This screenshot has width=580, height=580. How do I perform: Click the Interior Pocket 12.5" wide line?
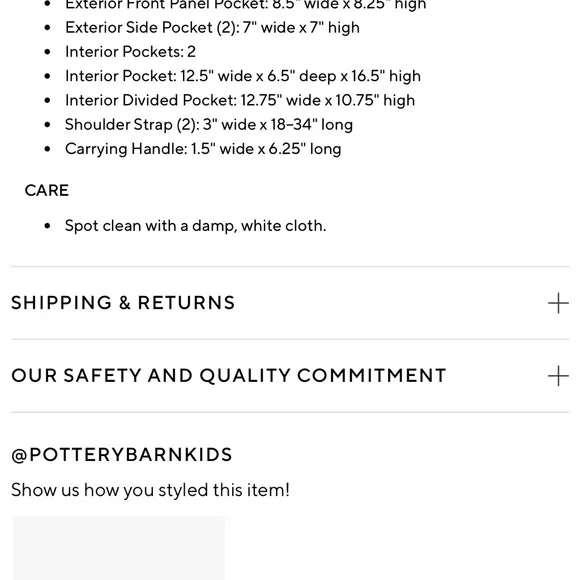click(243, 76)
